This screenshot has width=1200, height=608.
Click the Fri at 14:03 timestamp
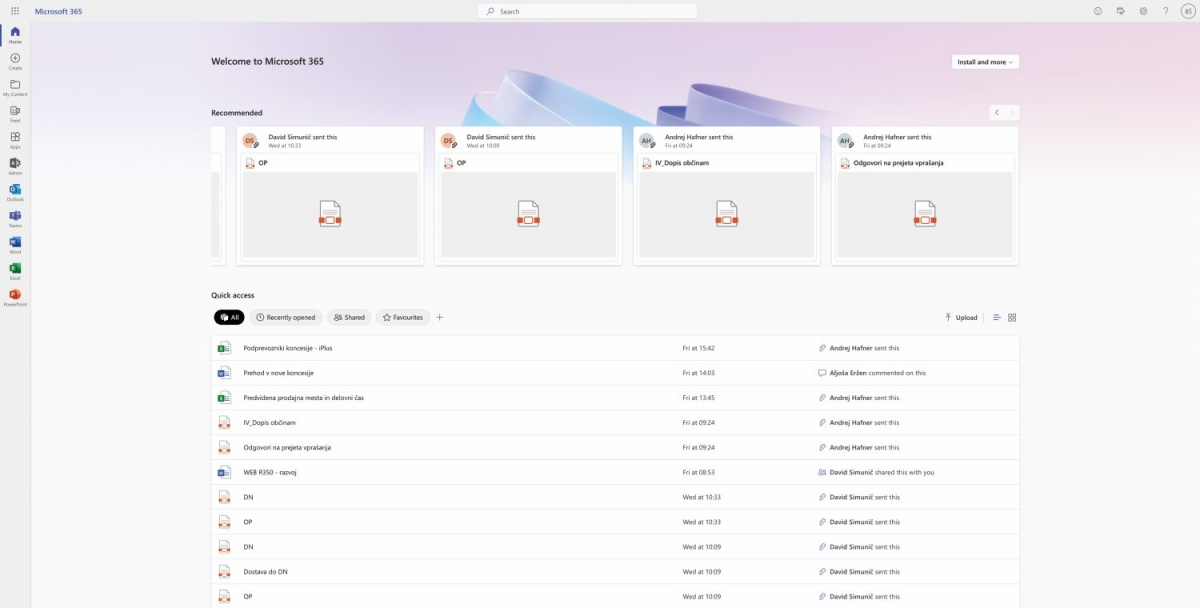[699, 373]
